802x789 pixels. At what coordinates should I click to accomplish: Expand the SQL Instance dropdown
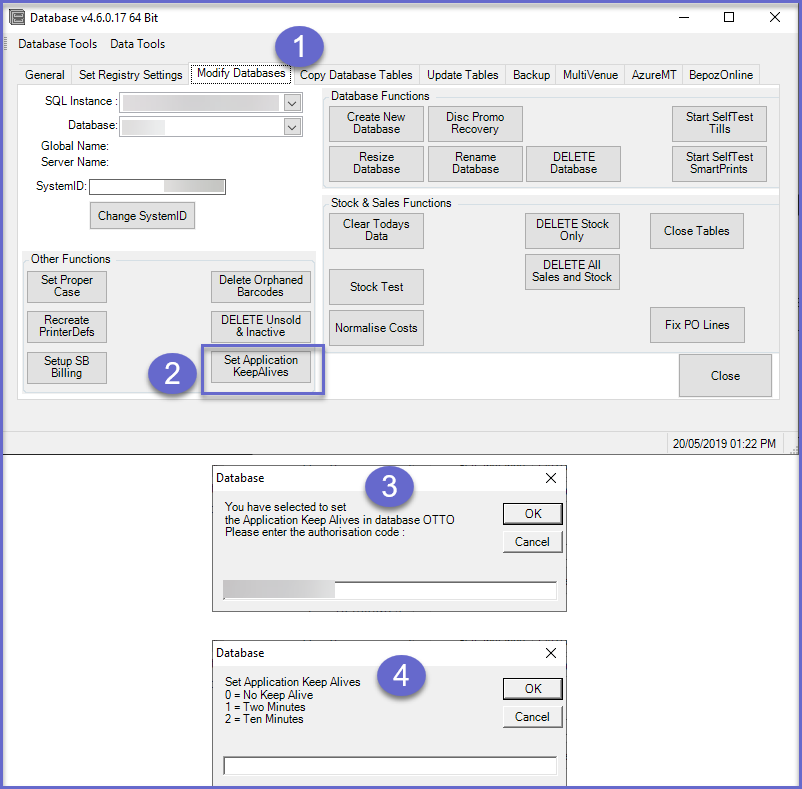coord(292,102)
